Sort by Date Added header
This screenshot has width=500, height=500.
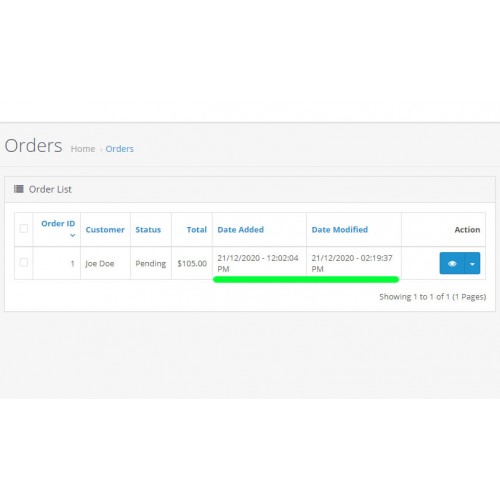[x=241, y=230]
